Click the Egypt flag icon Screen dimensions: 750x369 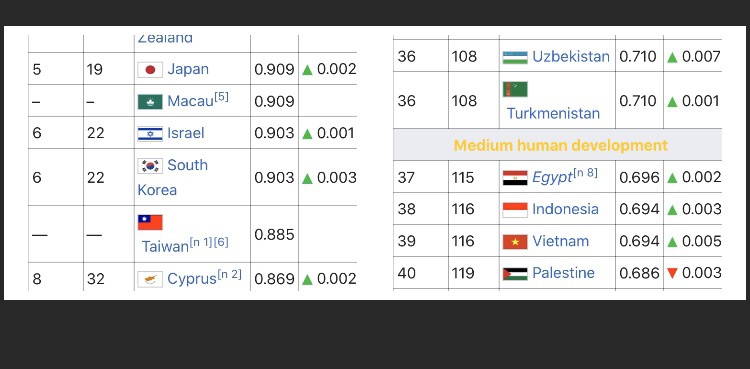coord(515,178)
